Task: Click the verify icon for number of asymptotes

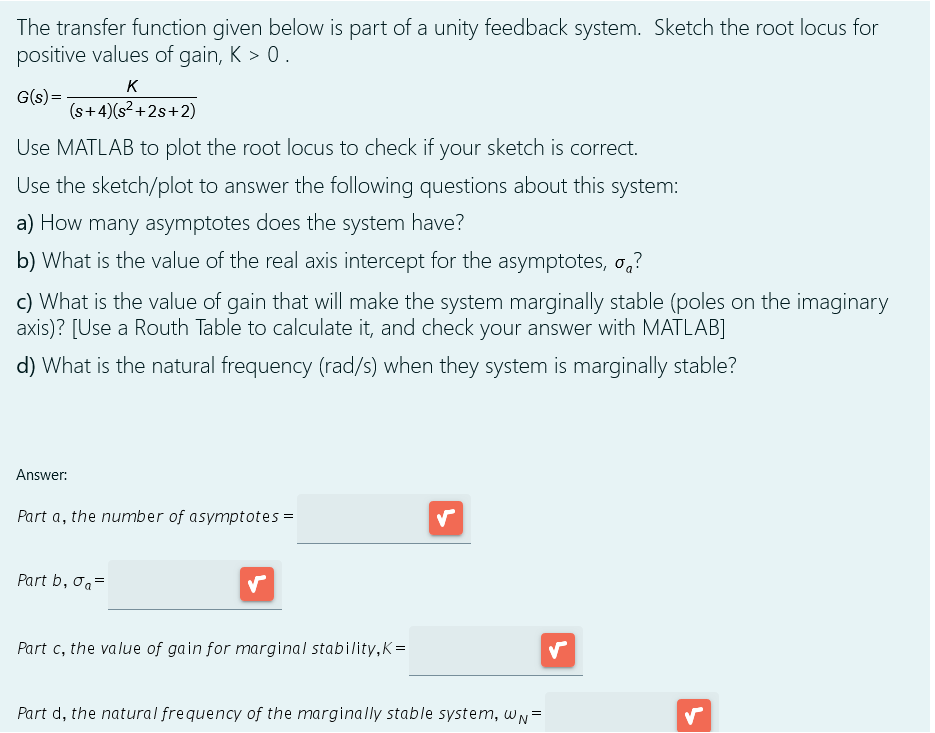Action: click(445, 518)
